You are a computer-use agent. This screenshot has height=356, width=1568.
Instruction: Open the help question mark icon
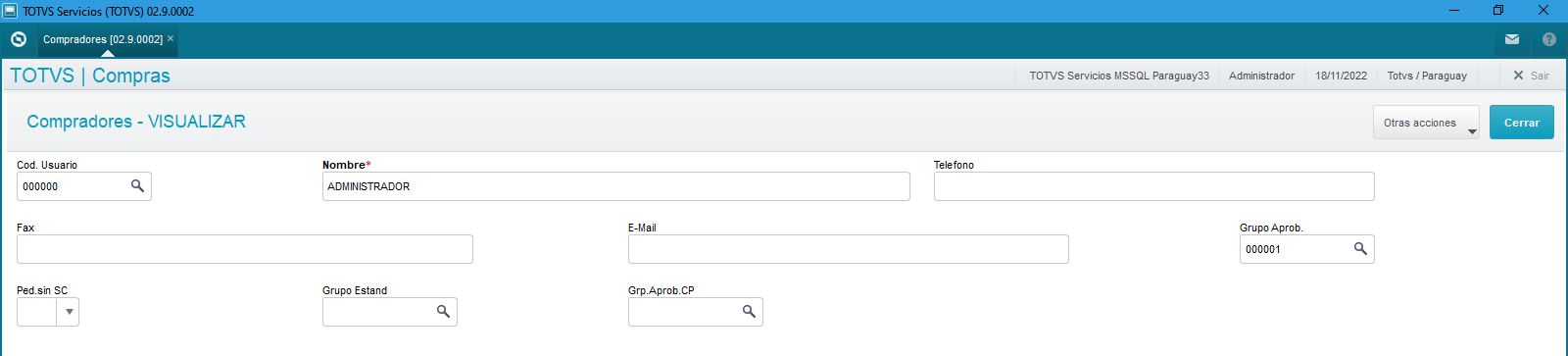[x=1549, y=39]
